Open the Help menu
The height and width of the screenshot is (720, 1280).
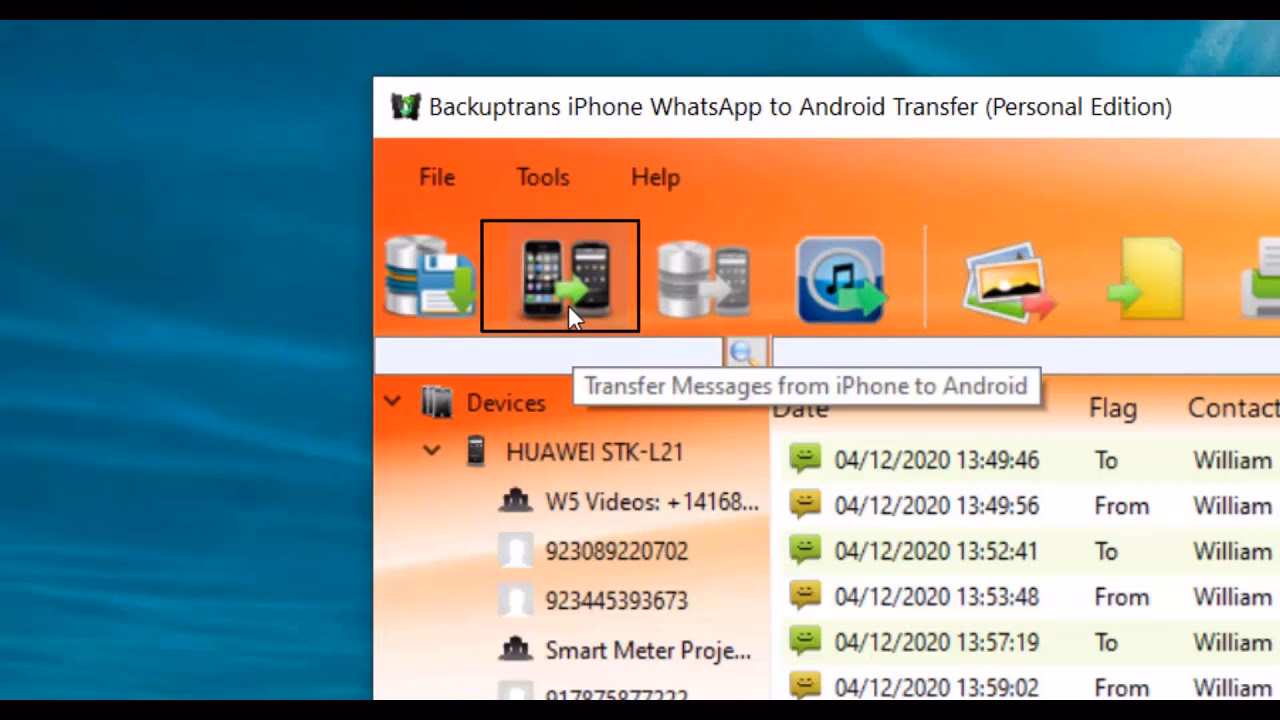[x=655, y=177]
